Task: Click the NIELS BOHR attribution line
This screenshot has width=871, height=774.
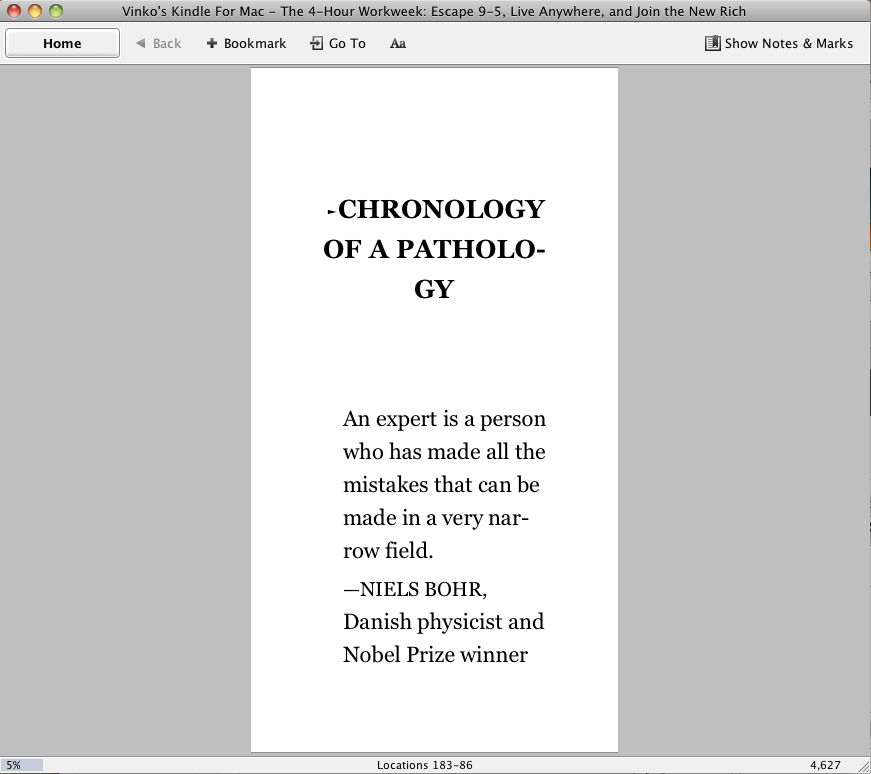Action: click(x=415, y=589)
